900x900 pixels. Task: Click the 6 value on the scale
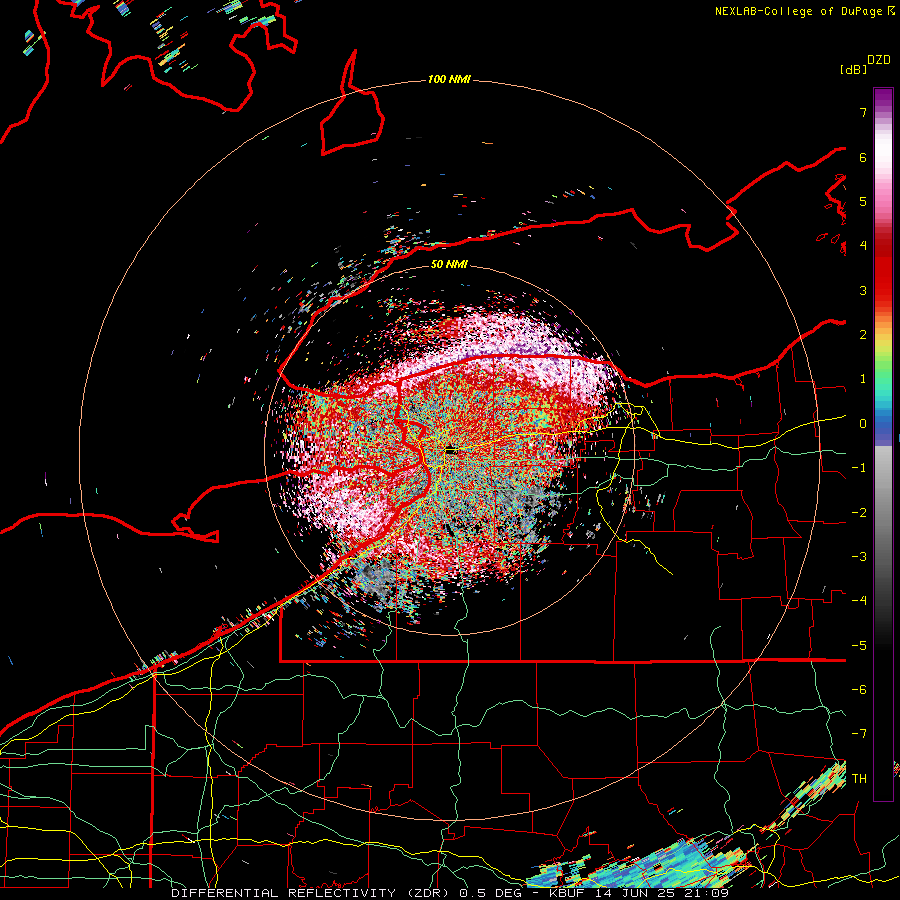863,157
